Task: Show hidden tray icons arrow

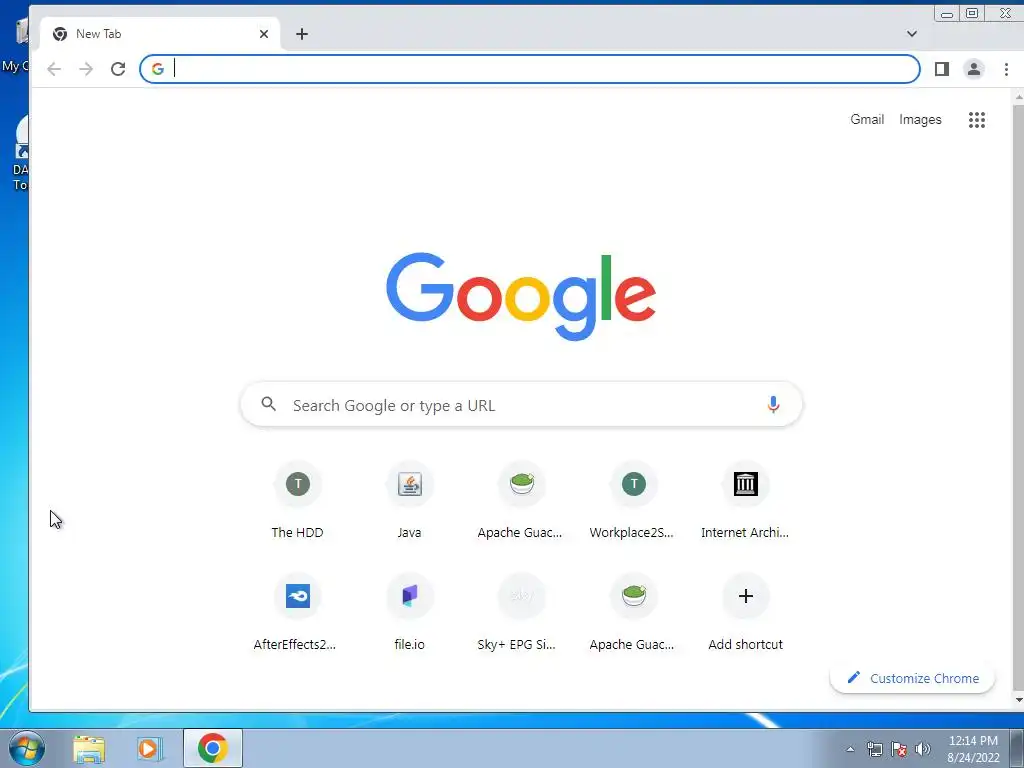Action: tap(850, 749)
